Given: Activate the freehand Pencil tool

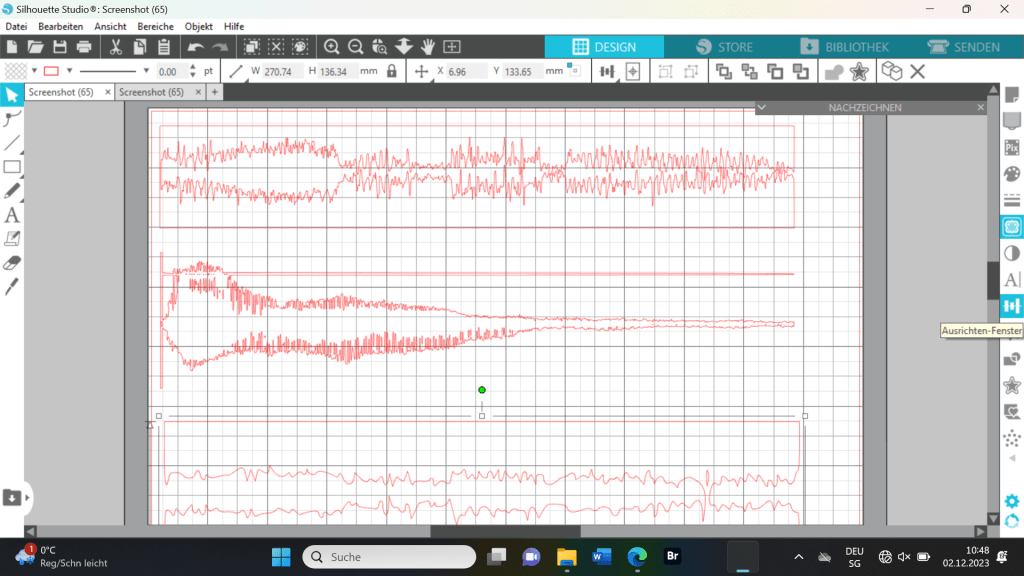Looking at the screenshot, I should pos(12,191).
